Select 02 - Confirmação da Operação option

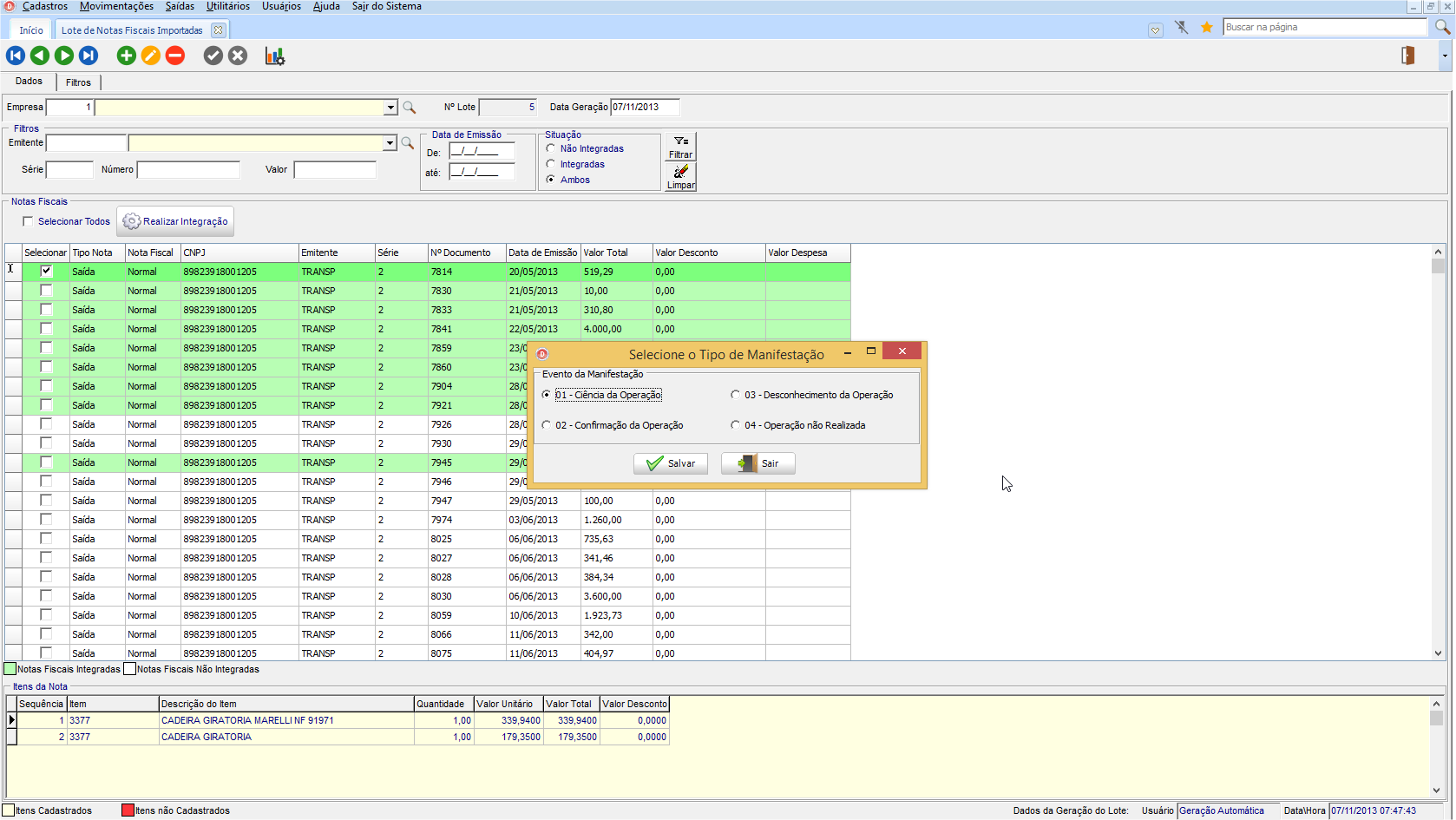point(547,425)
